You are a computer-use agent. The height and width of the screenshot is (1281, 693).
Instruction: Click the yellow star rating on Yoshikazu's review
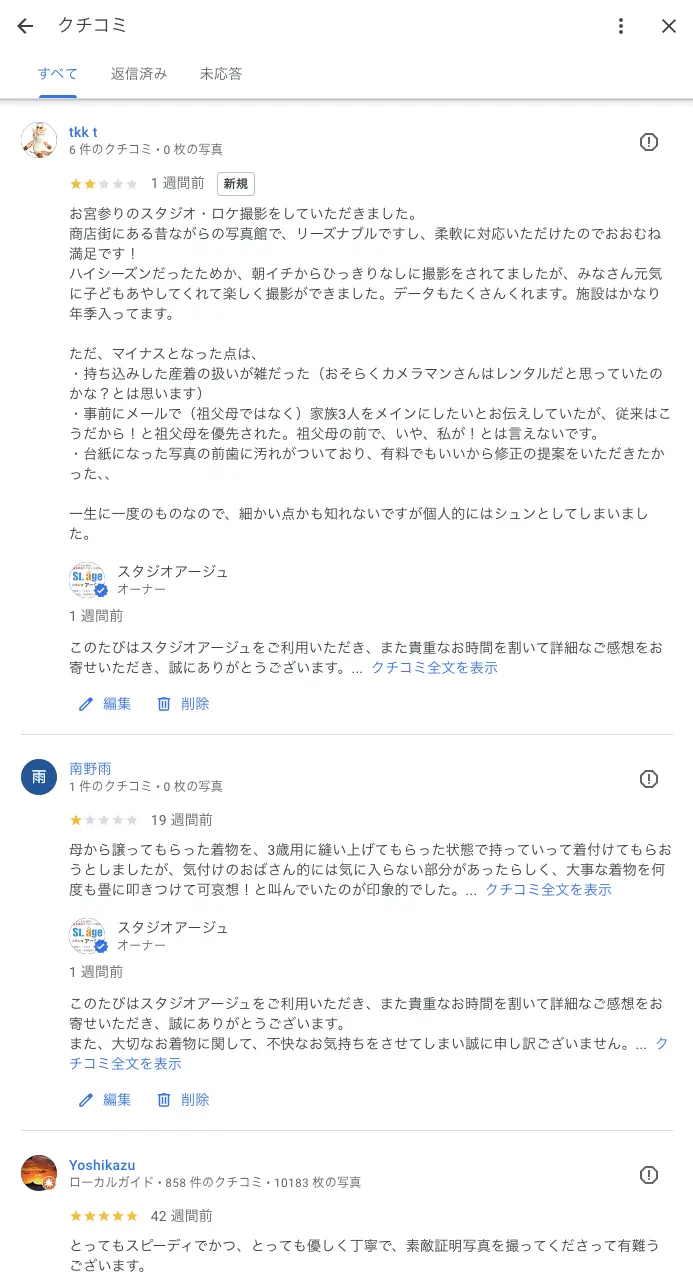[103, 1216]
